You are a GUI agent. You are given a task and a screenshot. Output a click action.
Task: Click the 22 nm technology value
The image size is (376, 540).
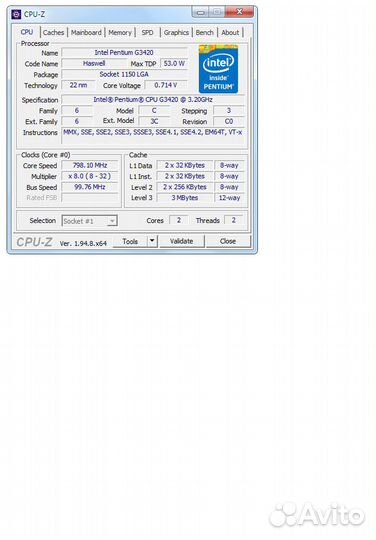coord(79,85)
